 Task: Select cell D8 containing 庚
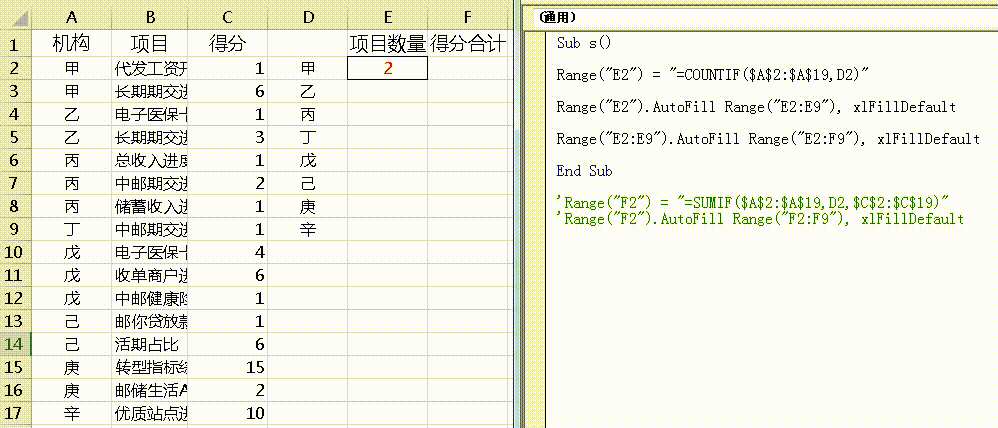[308, 206]
